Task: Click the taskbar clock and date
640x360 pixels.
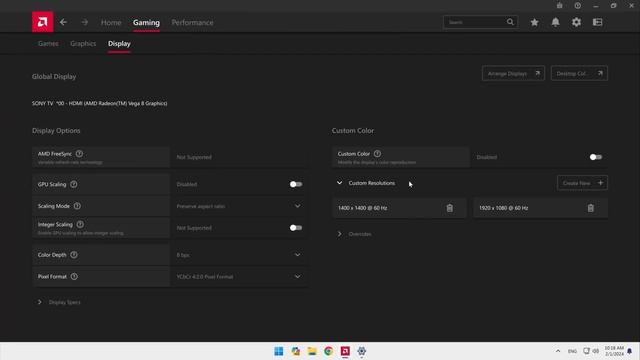Action: click(x=614, y=351)
